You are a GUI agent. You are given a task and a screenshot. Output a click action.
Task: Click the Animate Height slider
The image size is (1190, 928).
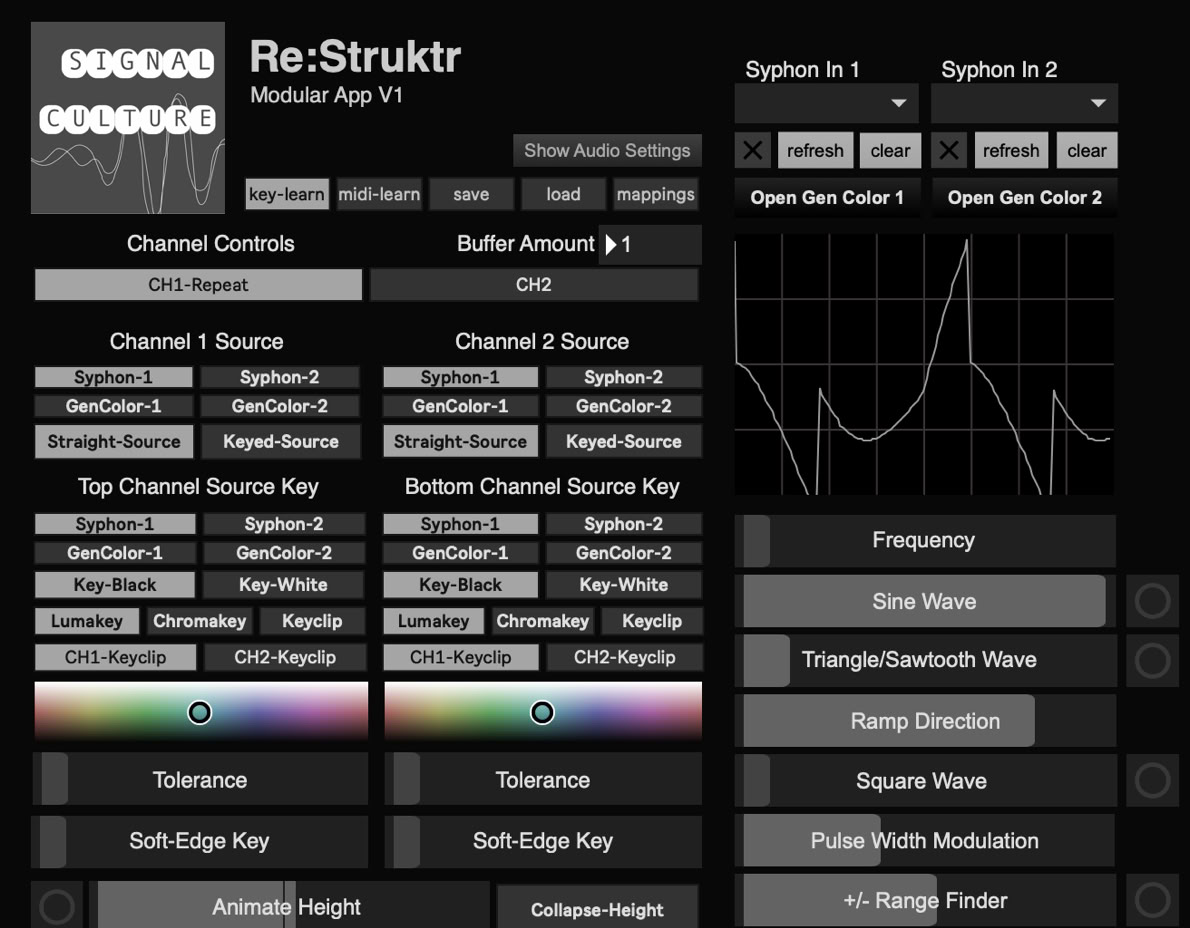coord(289,905)
